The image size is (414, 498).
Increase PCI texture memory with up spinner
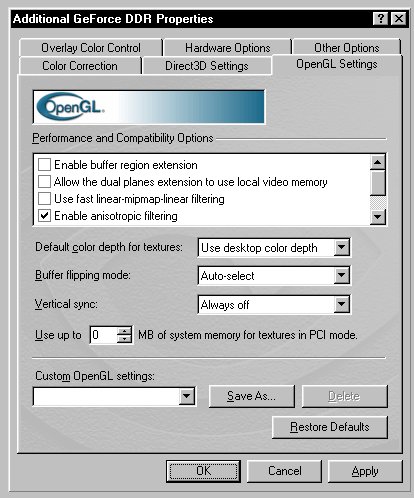pyautogui.click(x=125, y=331)
